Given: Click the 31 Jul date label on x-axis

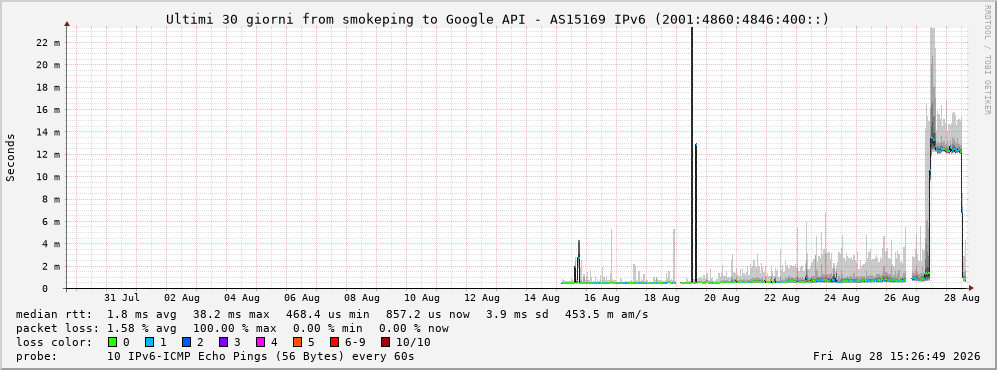Looking at the screenshot, I should [122, 297].
